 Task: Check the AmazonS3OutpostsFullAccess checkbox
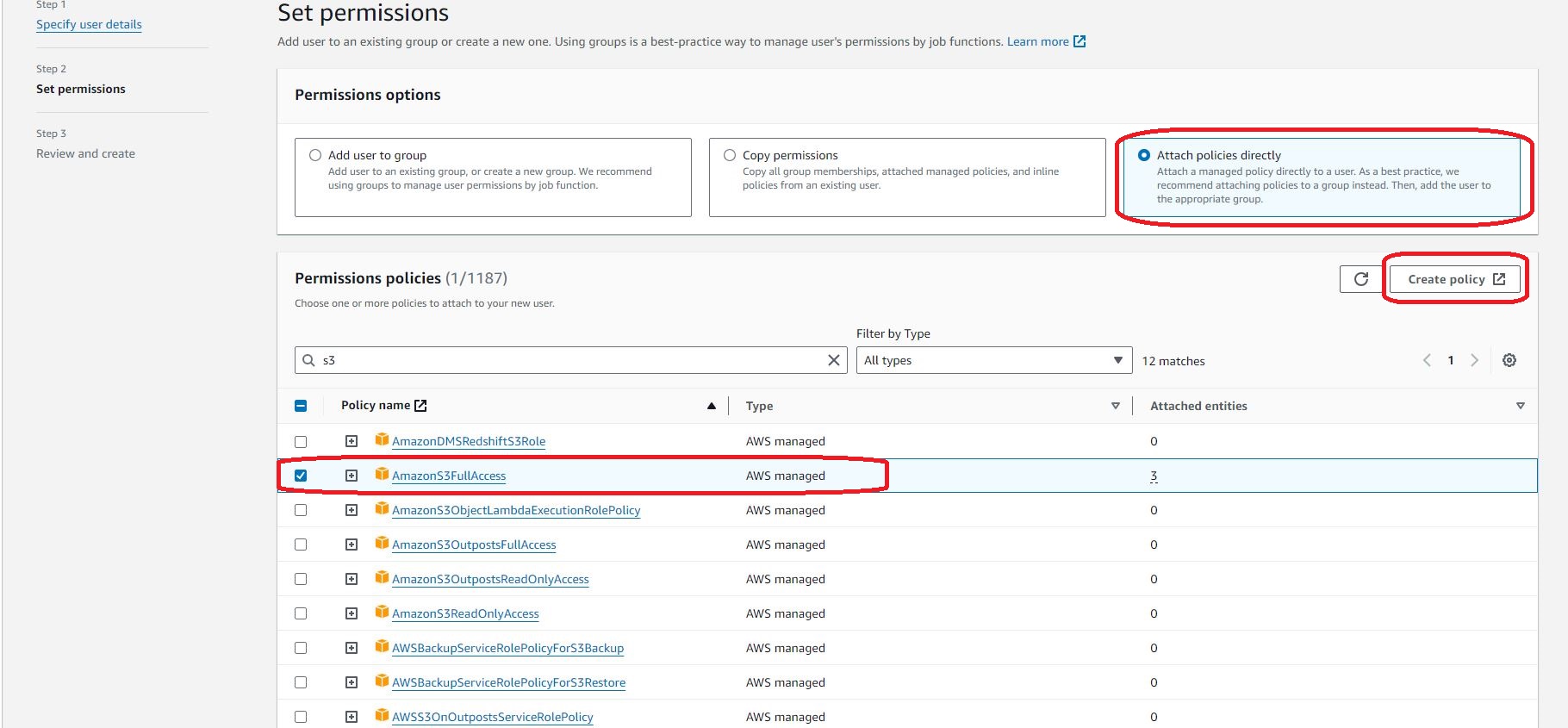301,544
